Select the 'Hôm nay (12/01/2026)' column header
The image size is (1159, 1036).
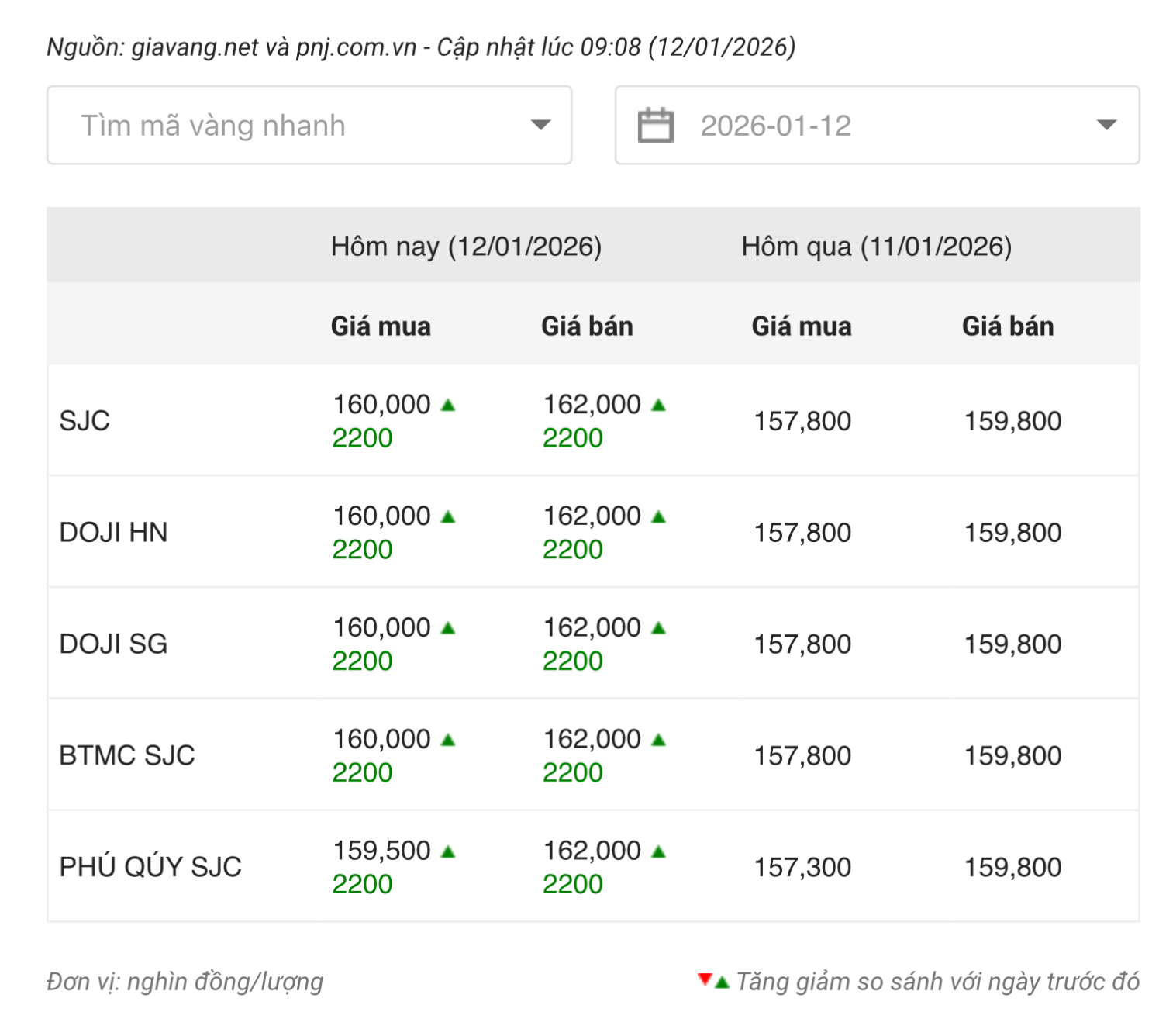[466, 247]
